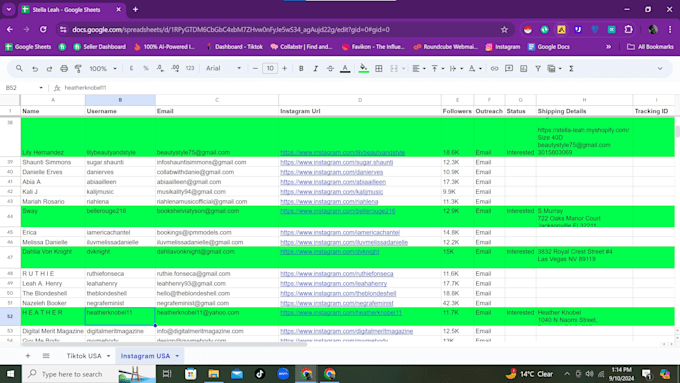
Task: Expand the zoom level dropdown
Action: [103, 69]
